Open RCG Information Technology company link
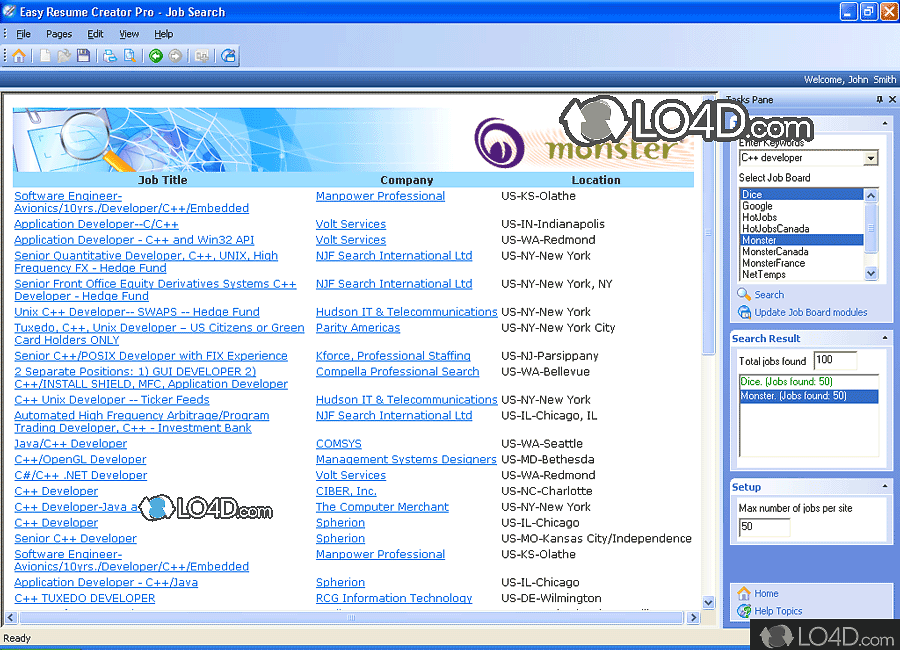 click(394, 598)
